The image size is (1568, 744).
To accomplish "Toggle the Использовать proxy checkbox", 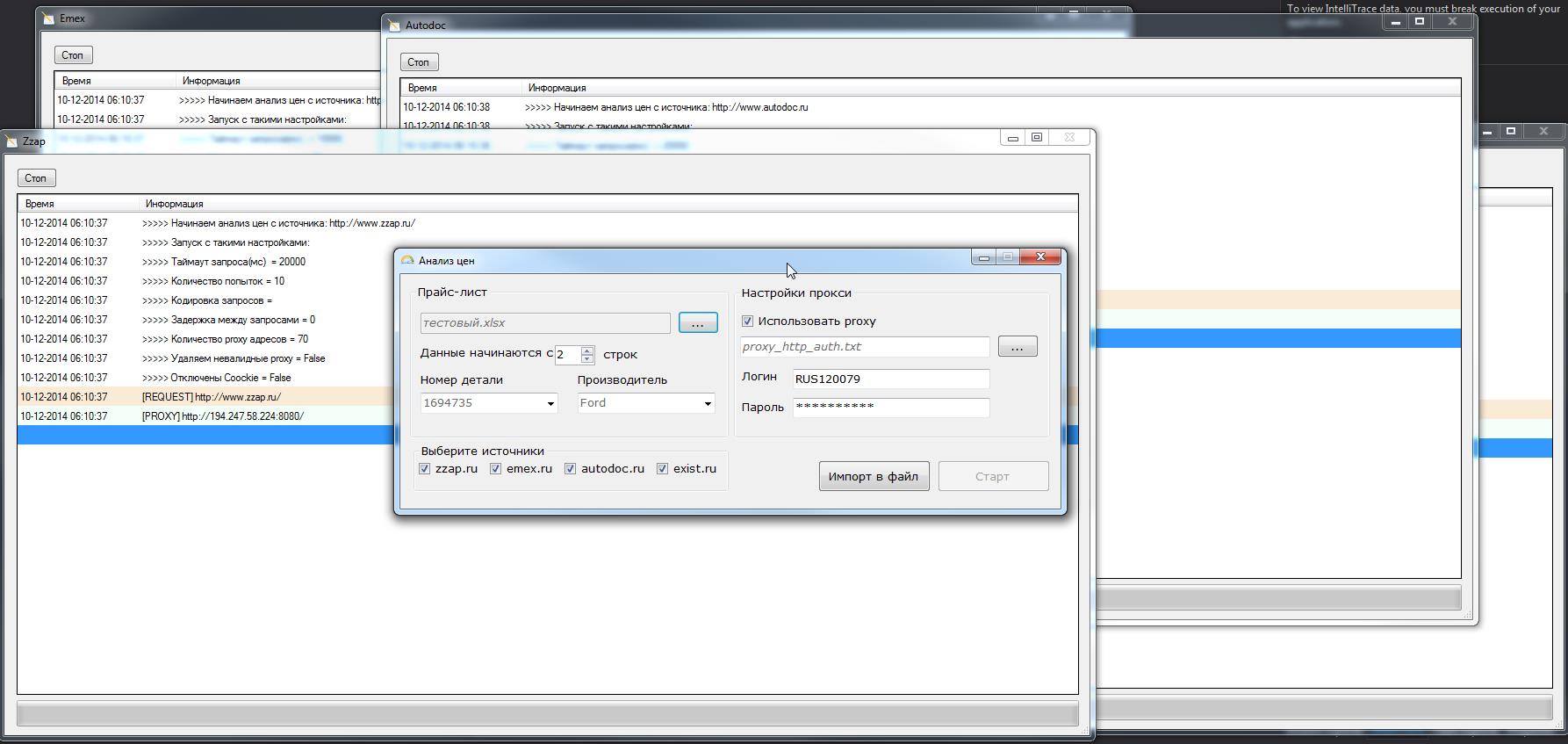I will coord(748,321).
